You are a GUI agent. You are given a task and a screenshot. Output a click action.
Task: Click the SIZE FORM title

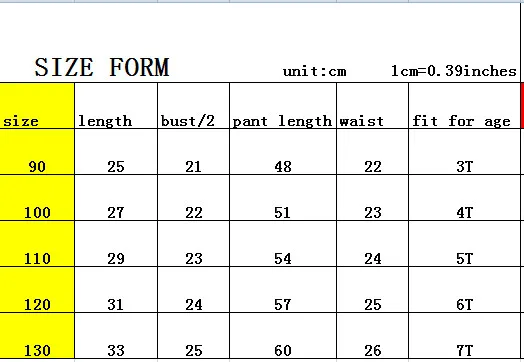[102, 68]
